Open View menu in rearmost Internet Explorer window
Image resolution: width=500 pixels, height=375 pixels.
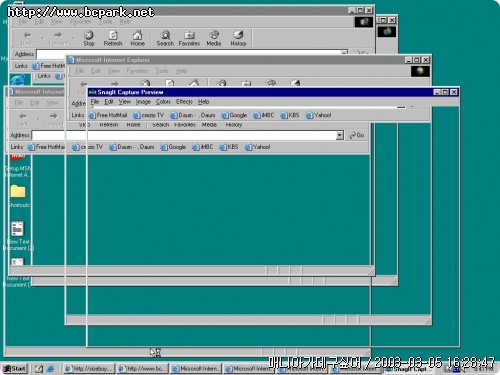57,22
